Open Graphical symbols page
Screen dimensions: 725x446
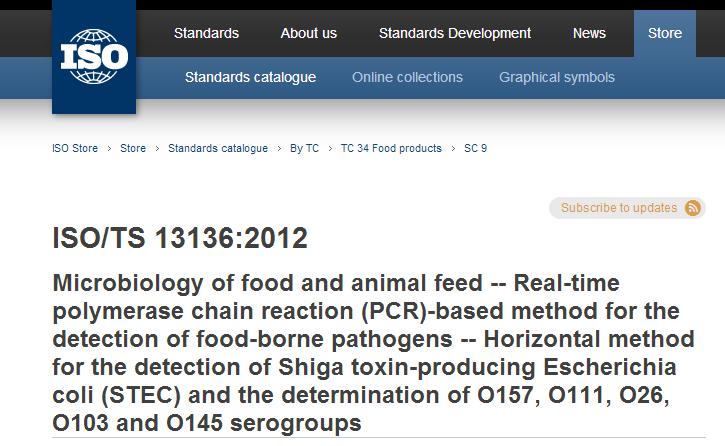[x=557, y=77]
